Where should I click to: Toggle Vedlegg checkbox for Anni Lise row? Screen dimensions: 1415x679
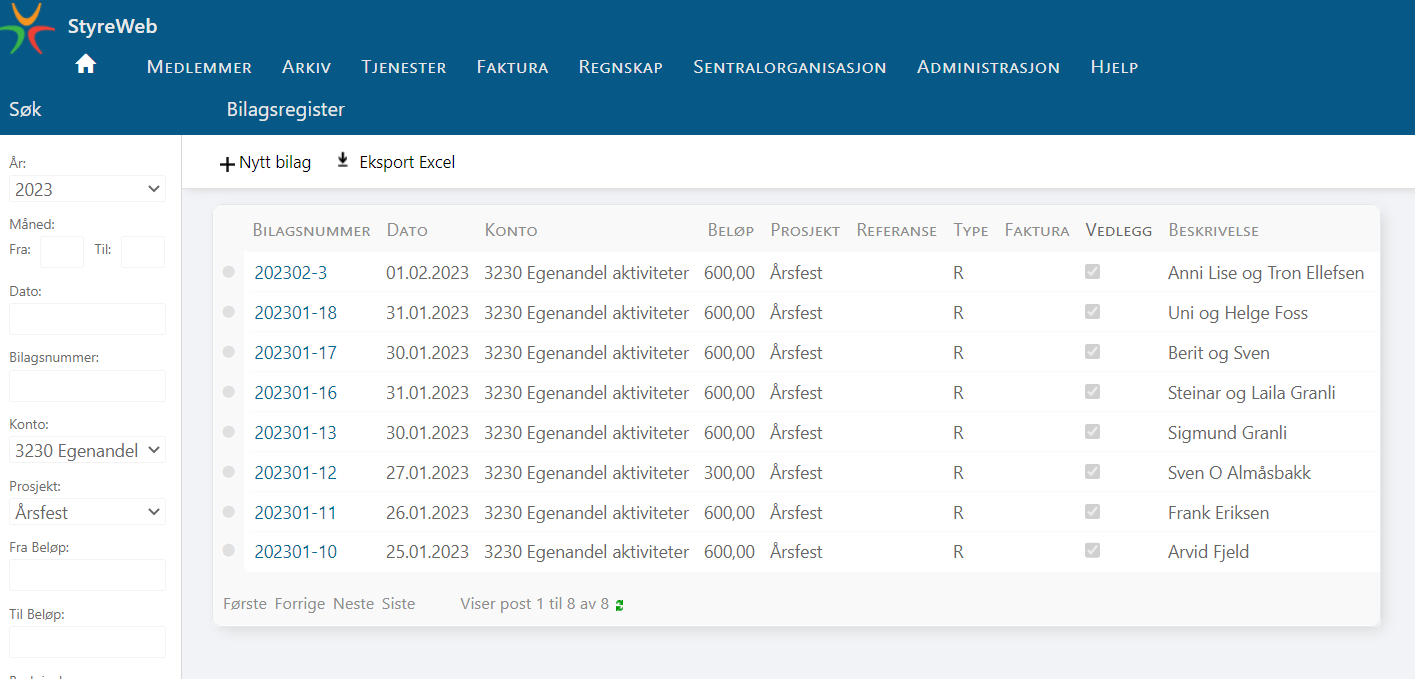click(x=1092, y=271)
